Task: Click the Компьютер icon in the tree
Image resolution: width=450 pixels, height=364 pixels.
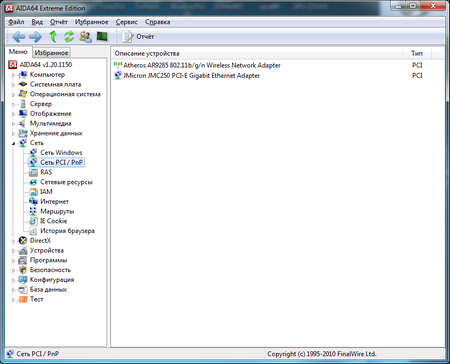Action: click(x=23, y=75)
